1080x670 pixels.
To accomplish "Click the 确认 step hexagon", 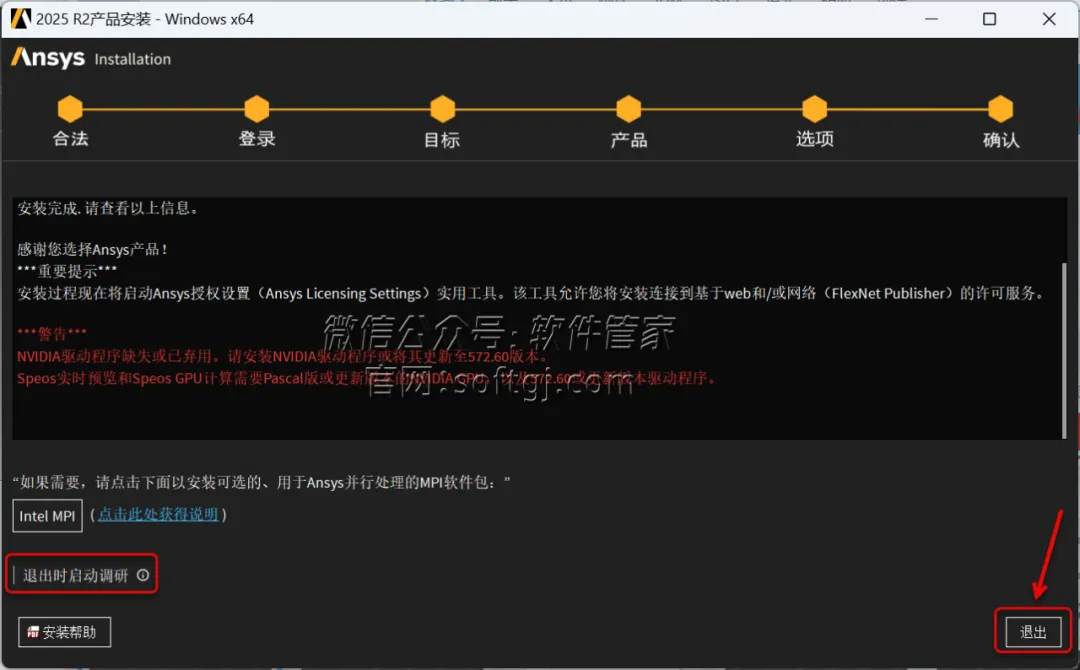I will 1001,108.
